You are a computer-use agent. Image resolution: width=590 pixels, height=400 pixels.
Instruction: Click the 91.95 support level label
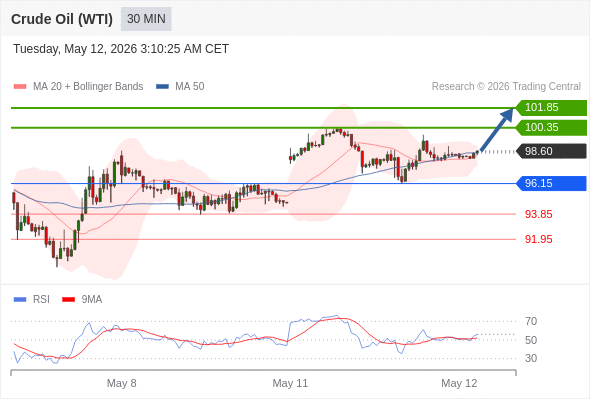tap(538, 239)
